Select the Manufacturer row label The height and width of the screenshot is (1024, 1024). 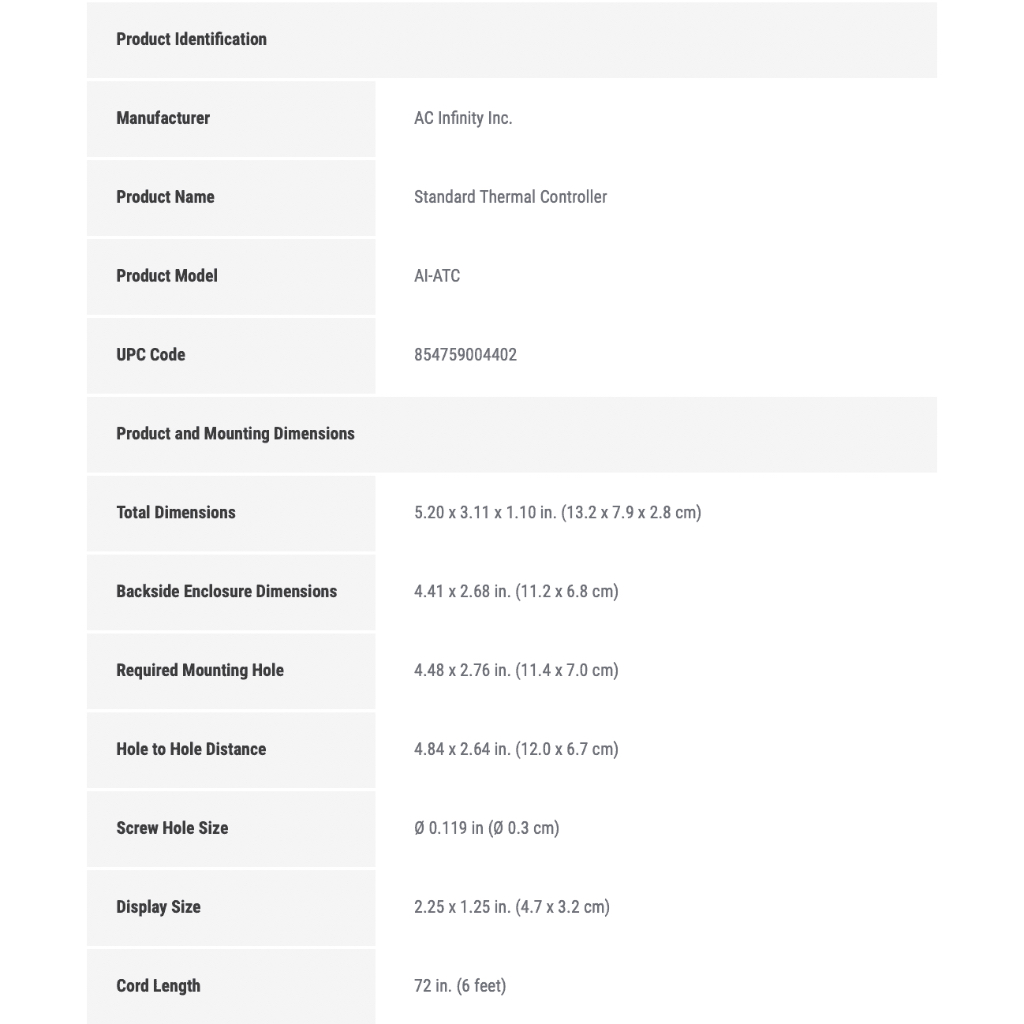163,118
